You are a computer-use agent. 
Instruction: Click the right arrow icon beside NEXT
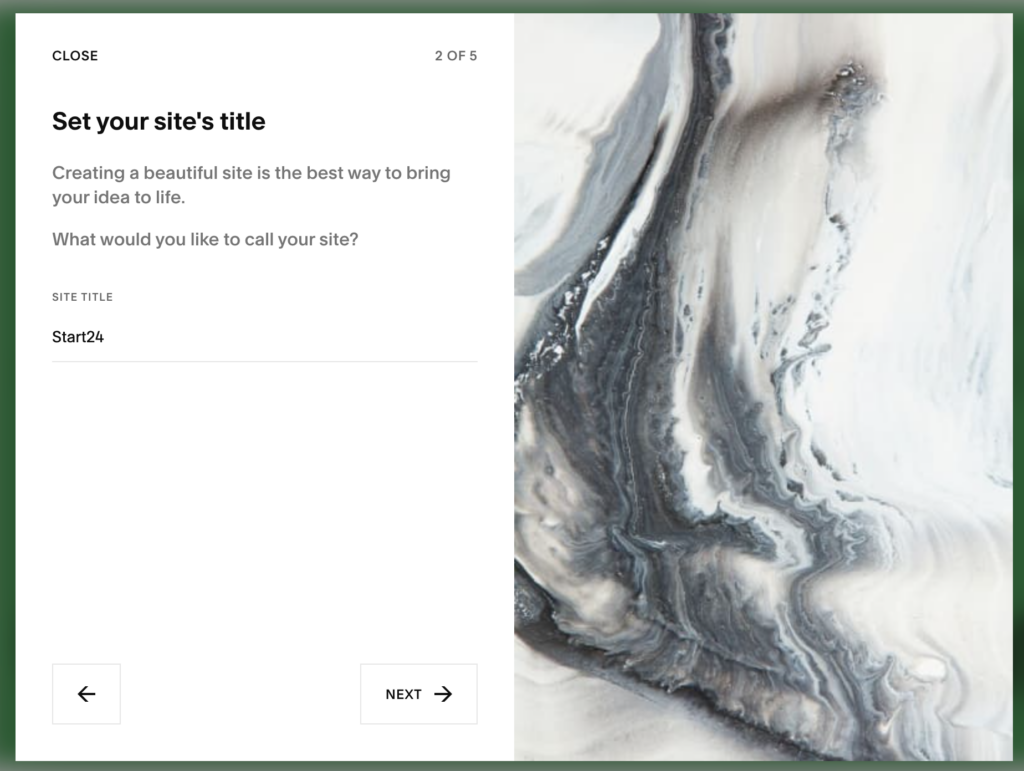[443, 693]
